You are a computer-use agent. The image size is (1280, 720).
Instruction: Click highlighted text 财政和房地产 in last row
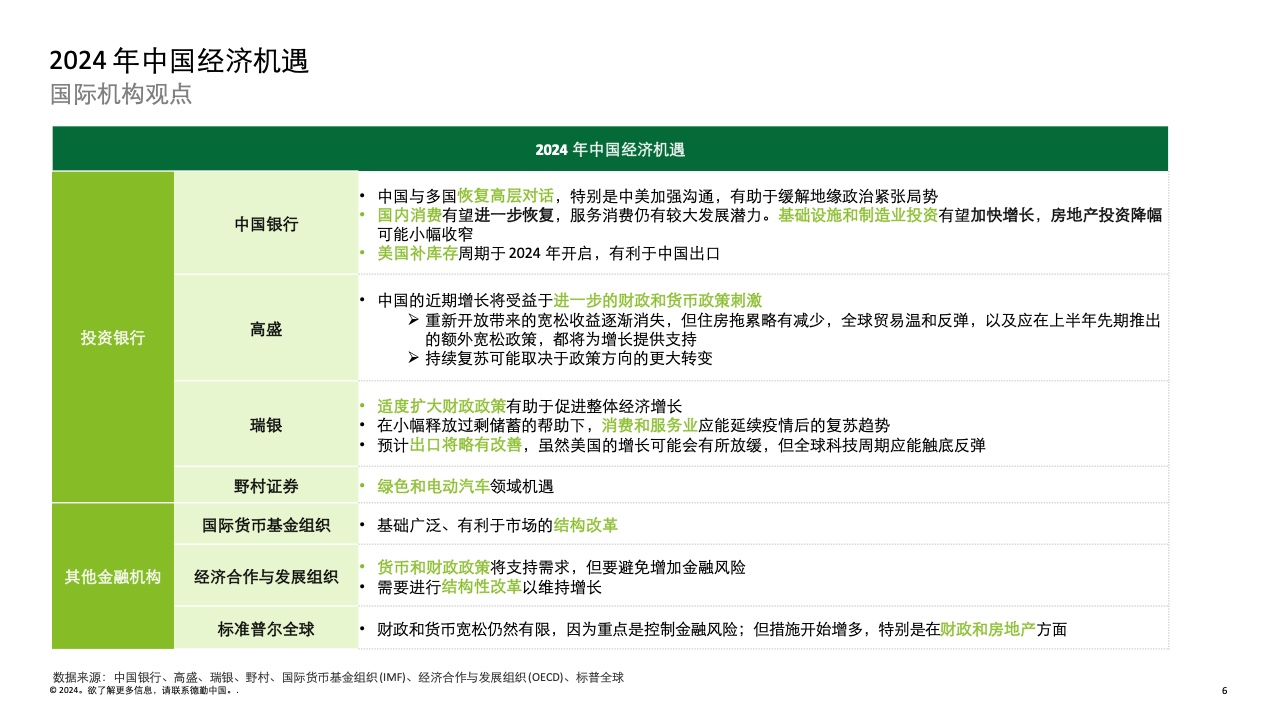[987, 629]
